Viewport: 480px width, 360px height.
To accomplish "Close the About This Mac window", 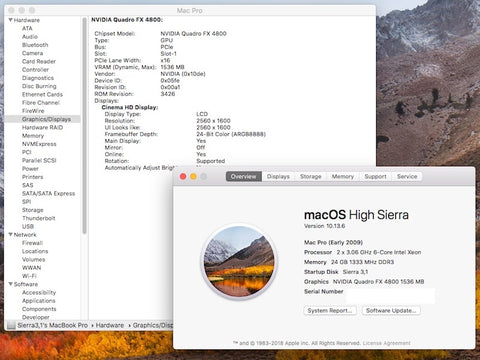I will point(183,176).
